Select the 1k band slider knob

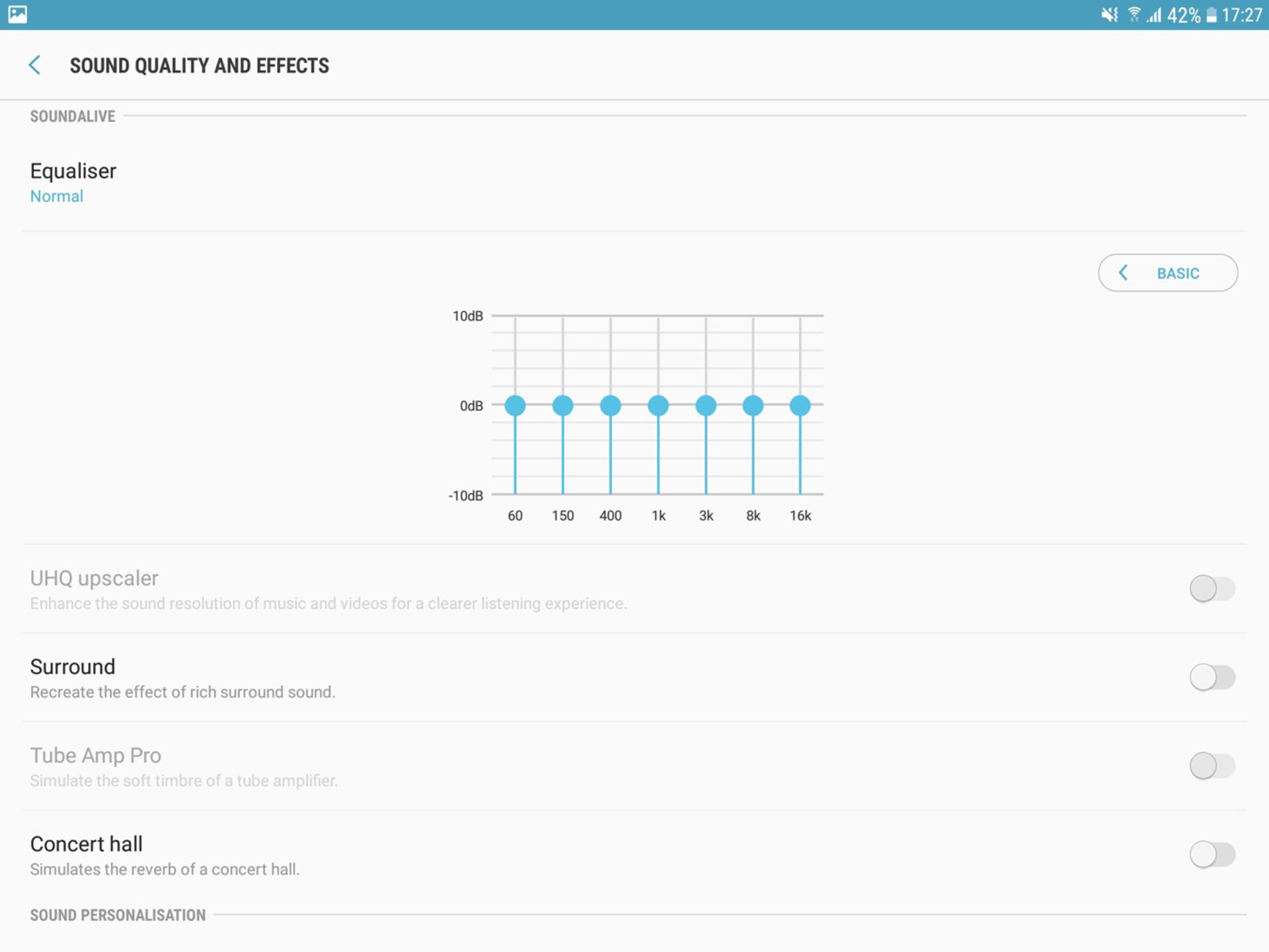(x=658, y=406)
